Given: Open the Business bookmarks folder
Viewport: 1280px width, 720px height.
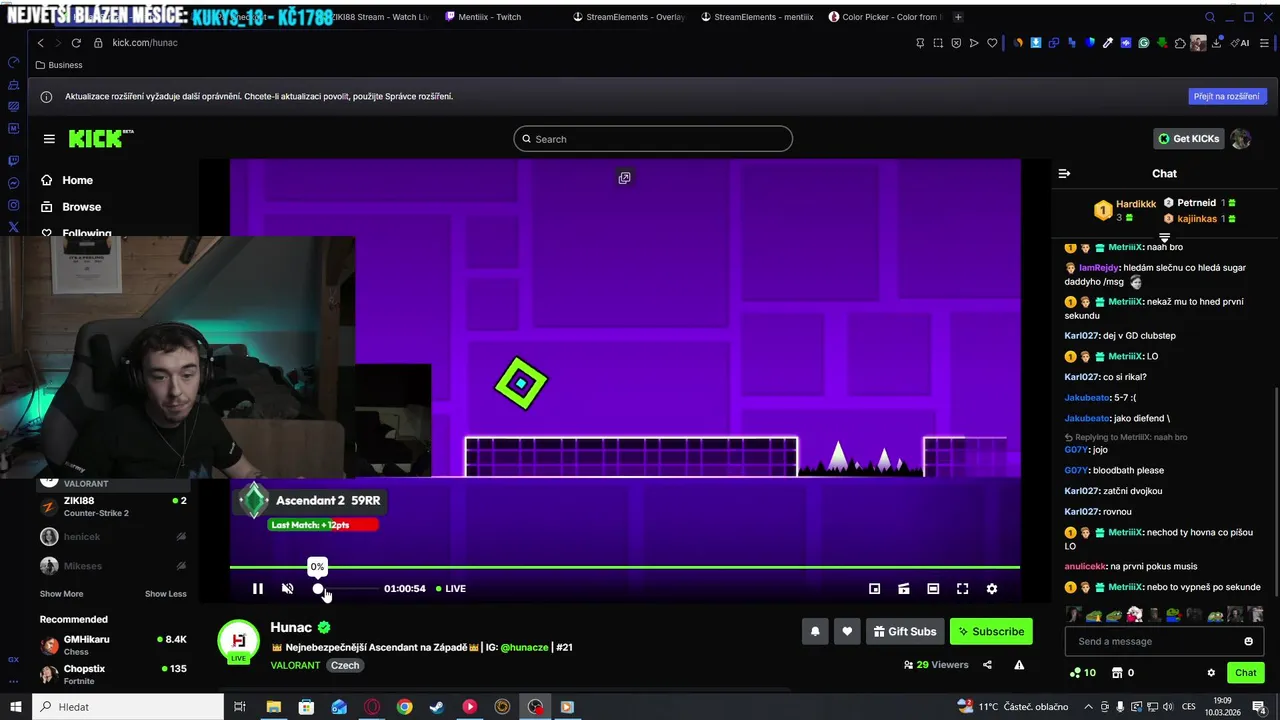Looking at the screenshot, I should (59, 65).
